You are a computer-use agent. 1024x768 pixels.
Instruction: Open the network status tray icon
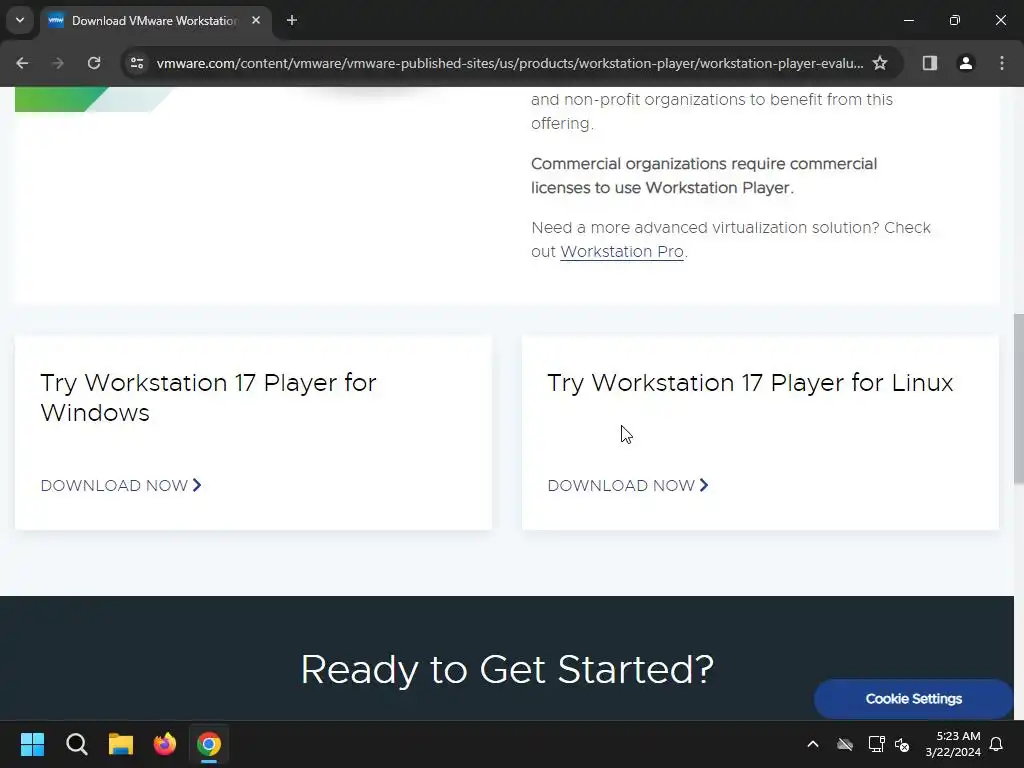click(x=876, y=744)
